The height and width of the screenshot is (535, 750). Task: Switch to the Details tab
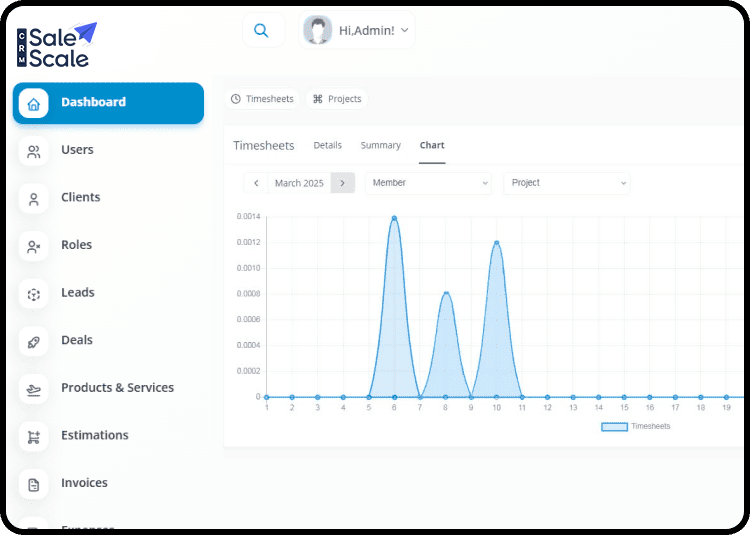click(327, 145)
